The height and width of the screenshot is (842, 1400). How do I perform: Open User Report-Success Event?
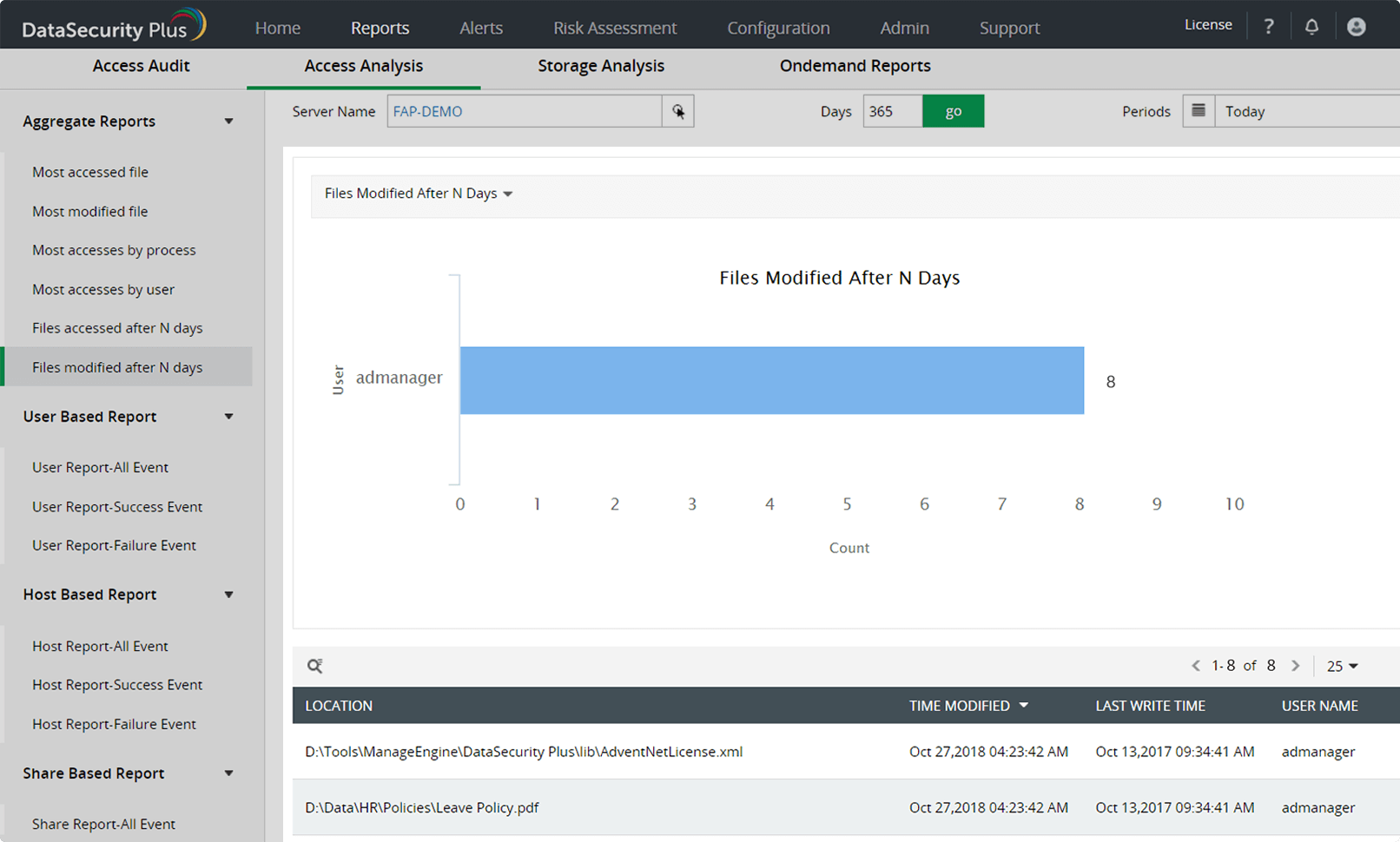pyautogui.click(x=117, y=507)
